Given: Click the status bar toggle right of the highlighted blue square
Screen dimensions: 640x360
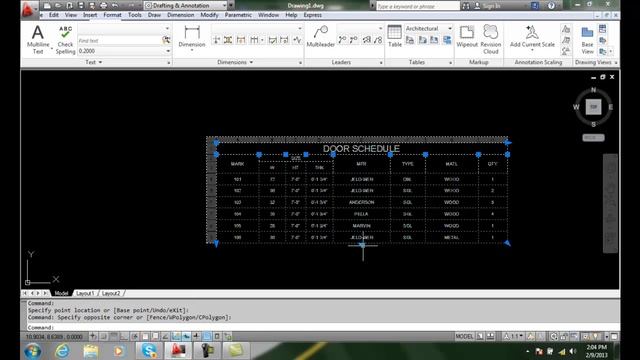Looking at the screenshot, I should point(217,336).
